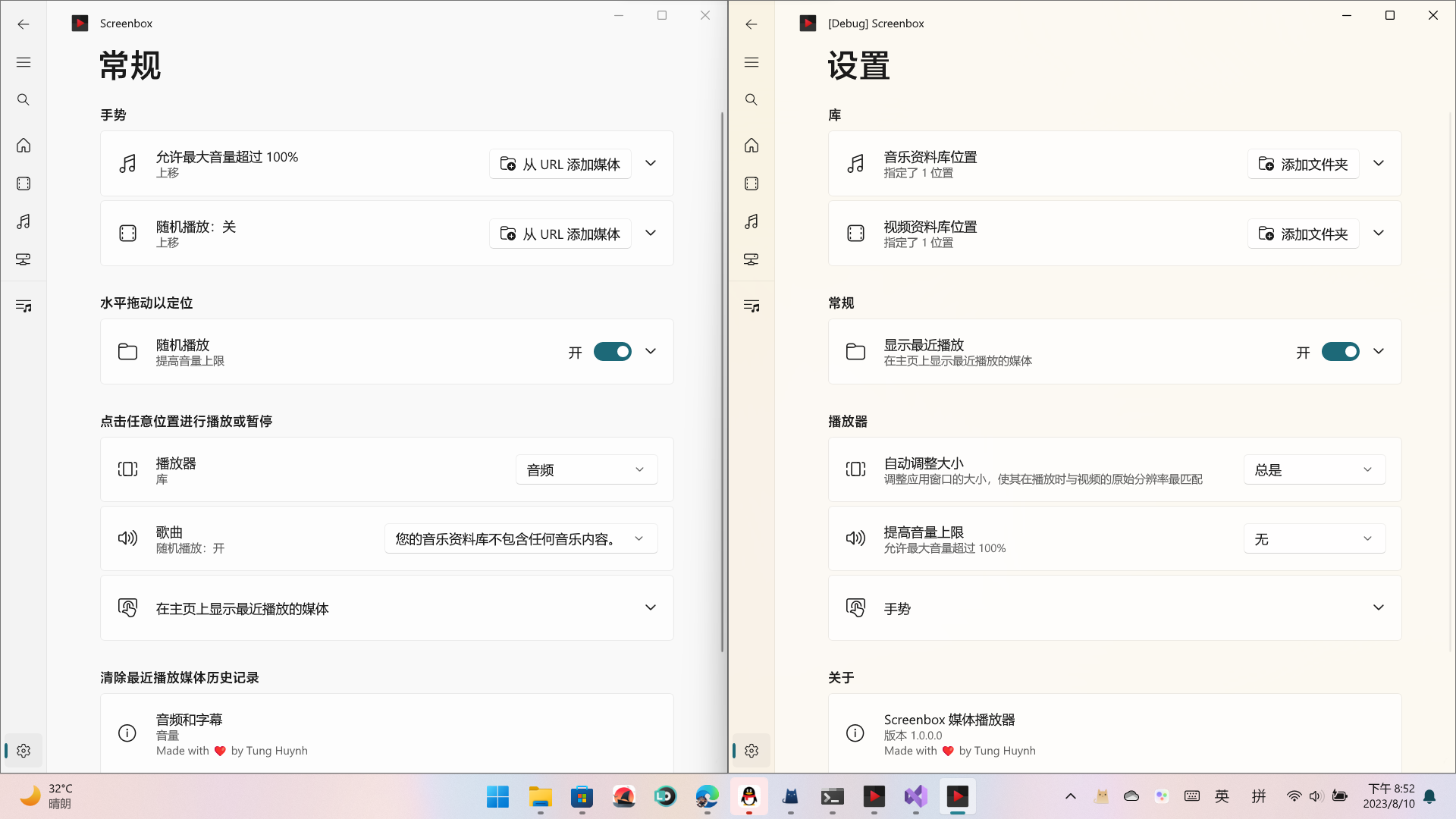Open Videos page in left Screenbox sidebar
This screenshot has height=819, width=1456.
coord(24,184)
